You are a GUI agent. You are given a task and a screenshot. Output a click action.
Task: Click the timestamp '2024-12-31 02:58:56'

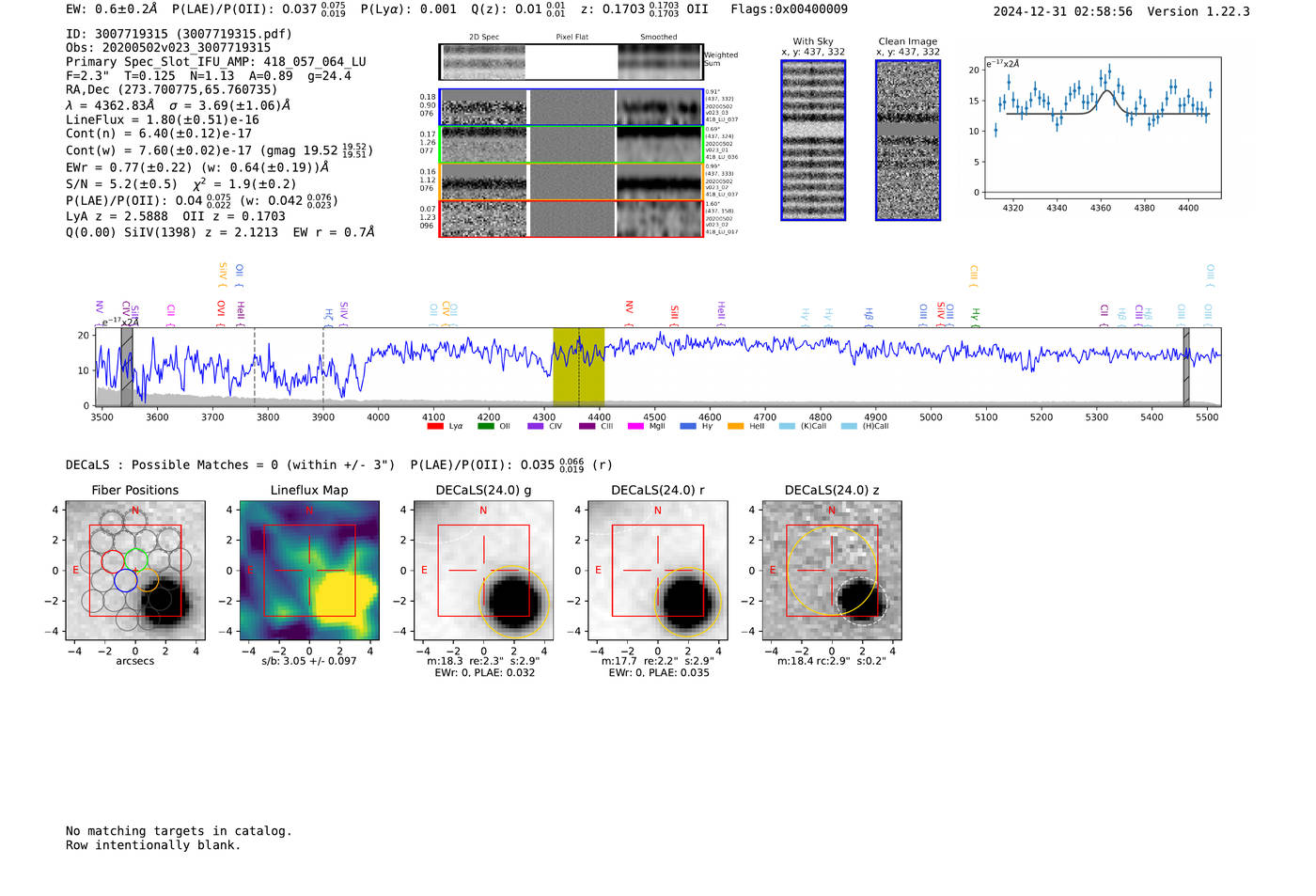1062,11
